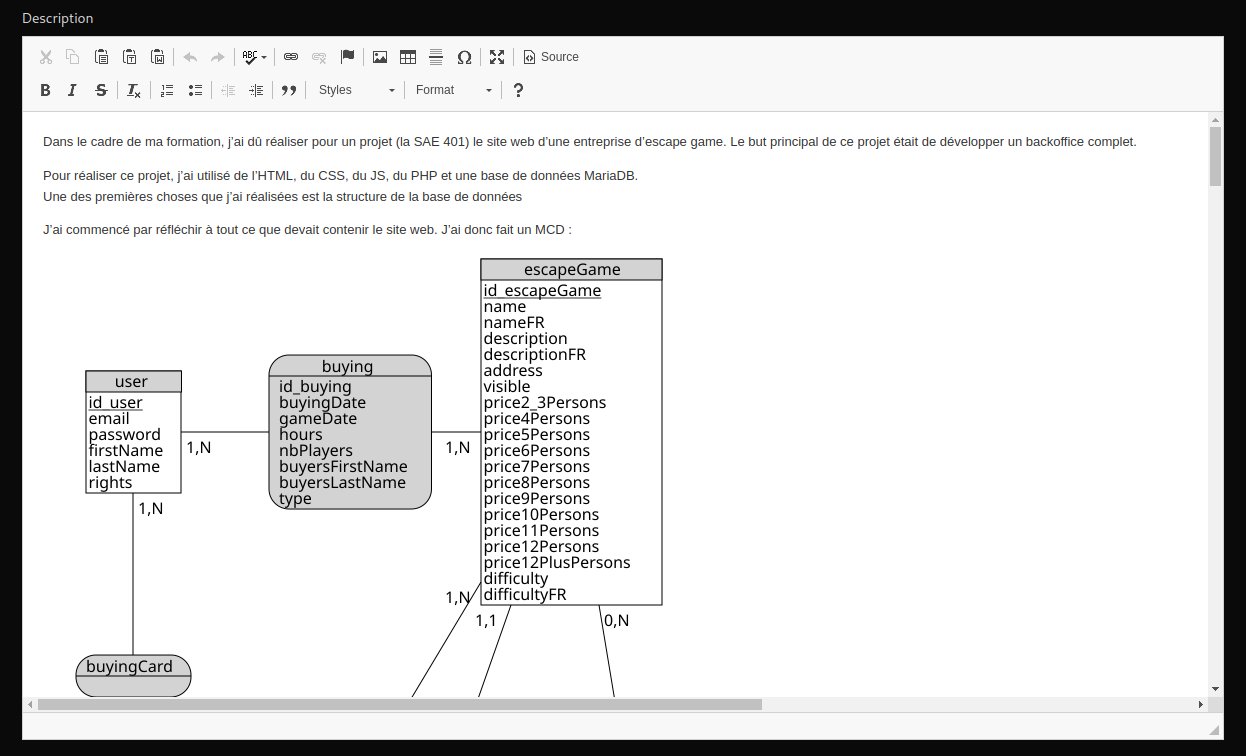This screenshot has width=1246, height=756.
Task: Insert a horizontal line
Action: coord(436,57)
